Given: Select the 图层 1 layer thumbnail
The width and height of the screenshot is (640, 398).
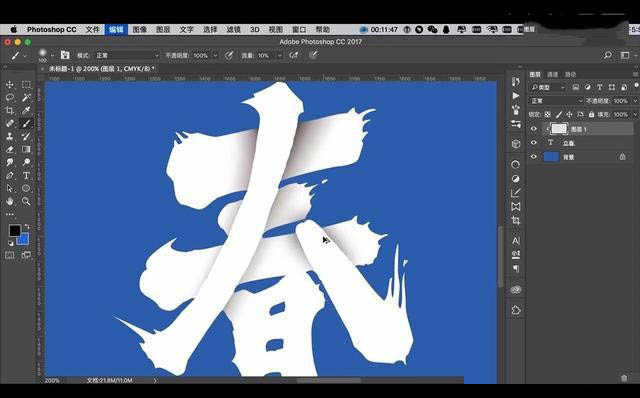Looking at the screenshot, I should (559, 129).
